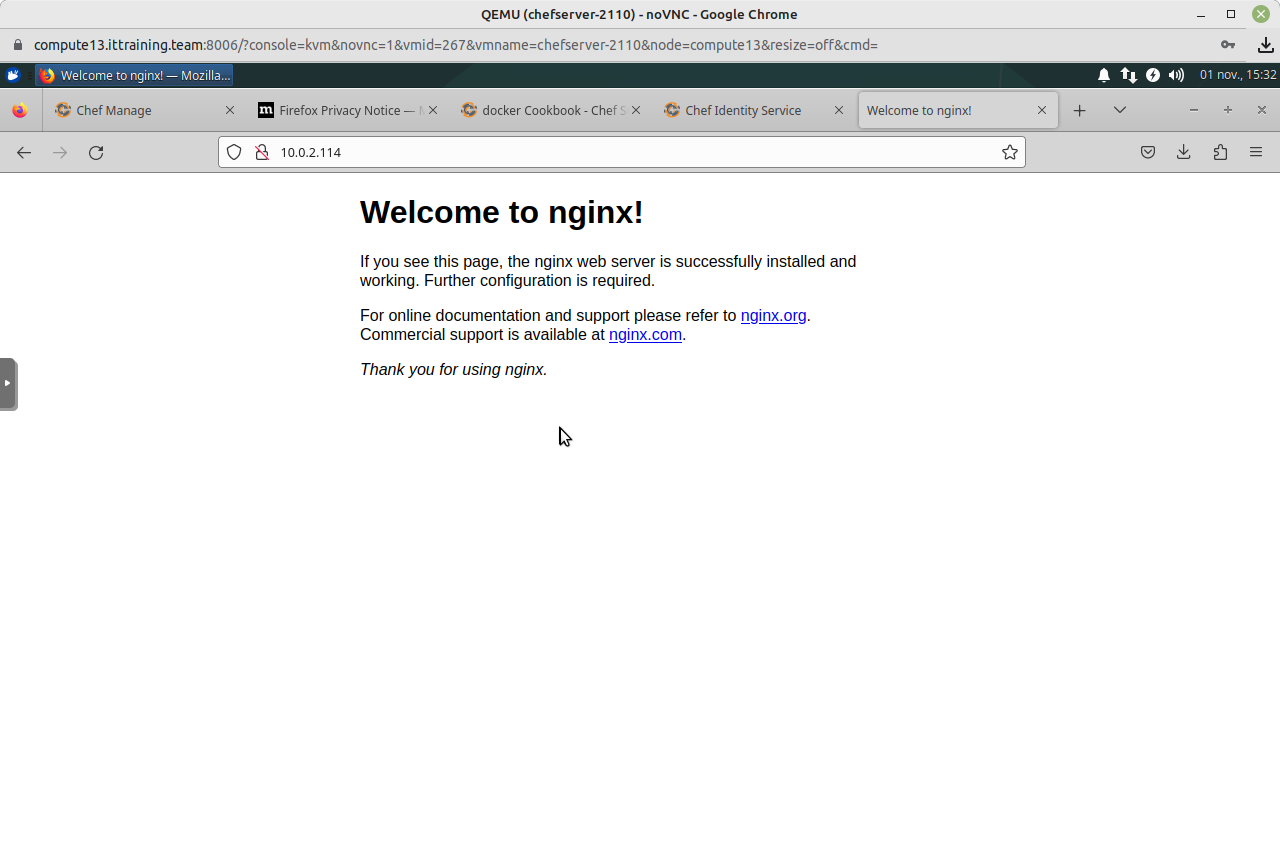This screenshot has height=863, width=1280.
Task: Go back to the previous page
Action: 24,152
